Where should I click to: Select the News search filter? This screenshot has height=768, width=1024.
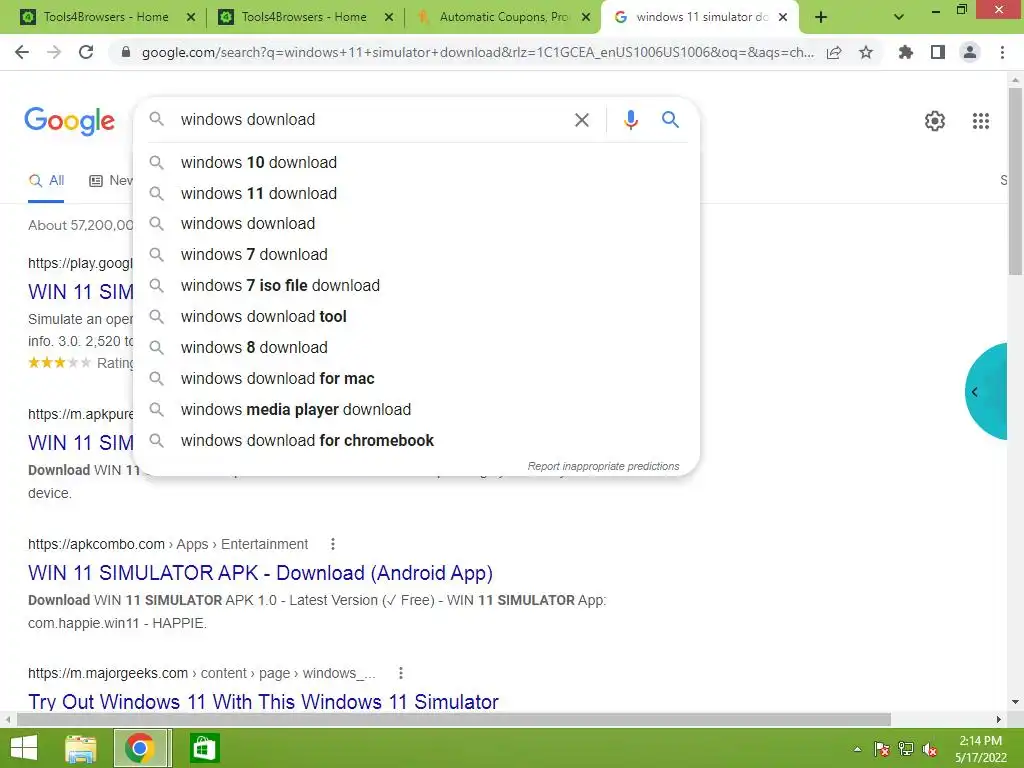pyautogui.click(x=111, y=181)
